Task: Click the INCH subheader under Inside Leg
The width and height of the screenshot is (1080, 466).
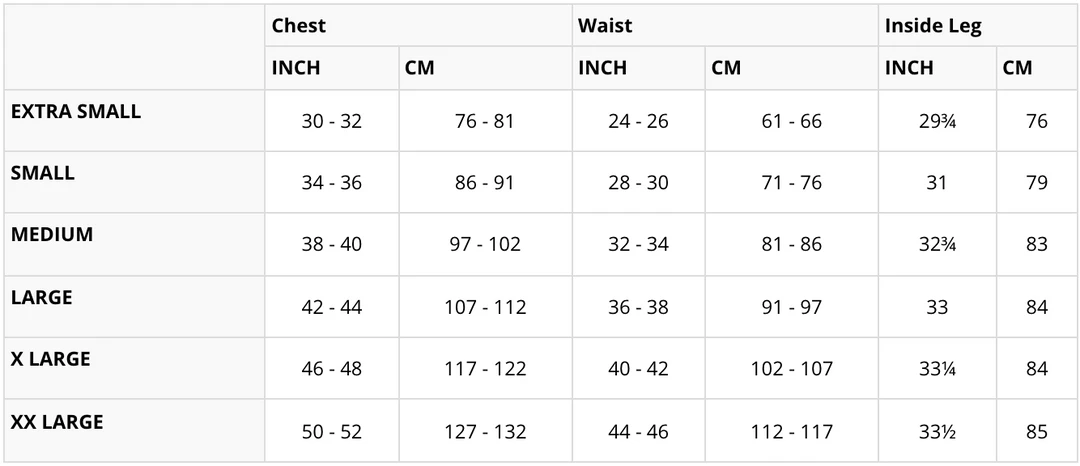Action: [909, 68]
